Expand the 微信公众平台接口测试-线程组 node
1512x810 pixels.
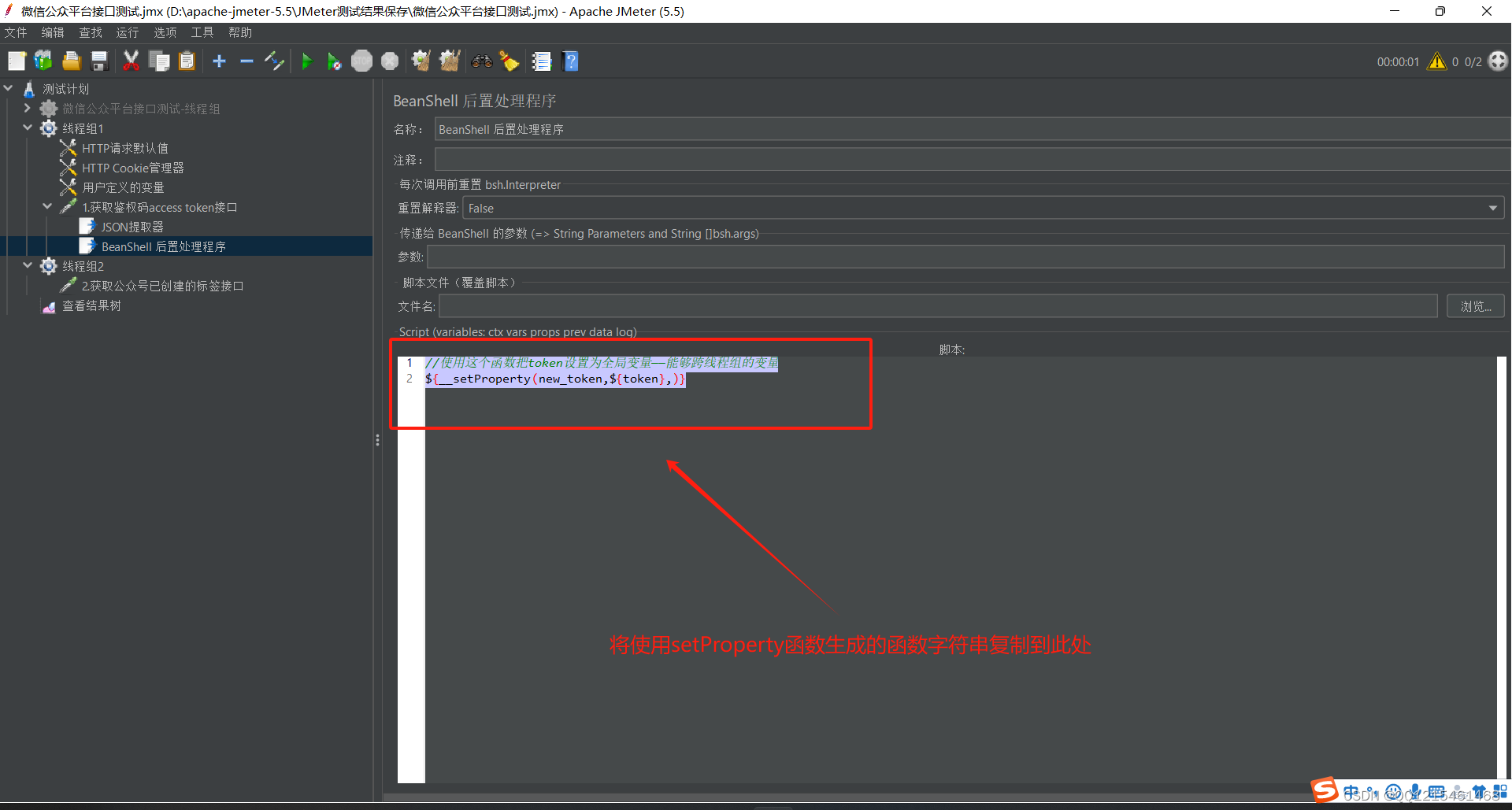click(x=28, y=108)
